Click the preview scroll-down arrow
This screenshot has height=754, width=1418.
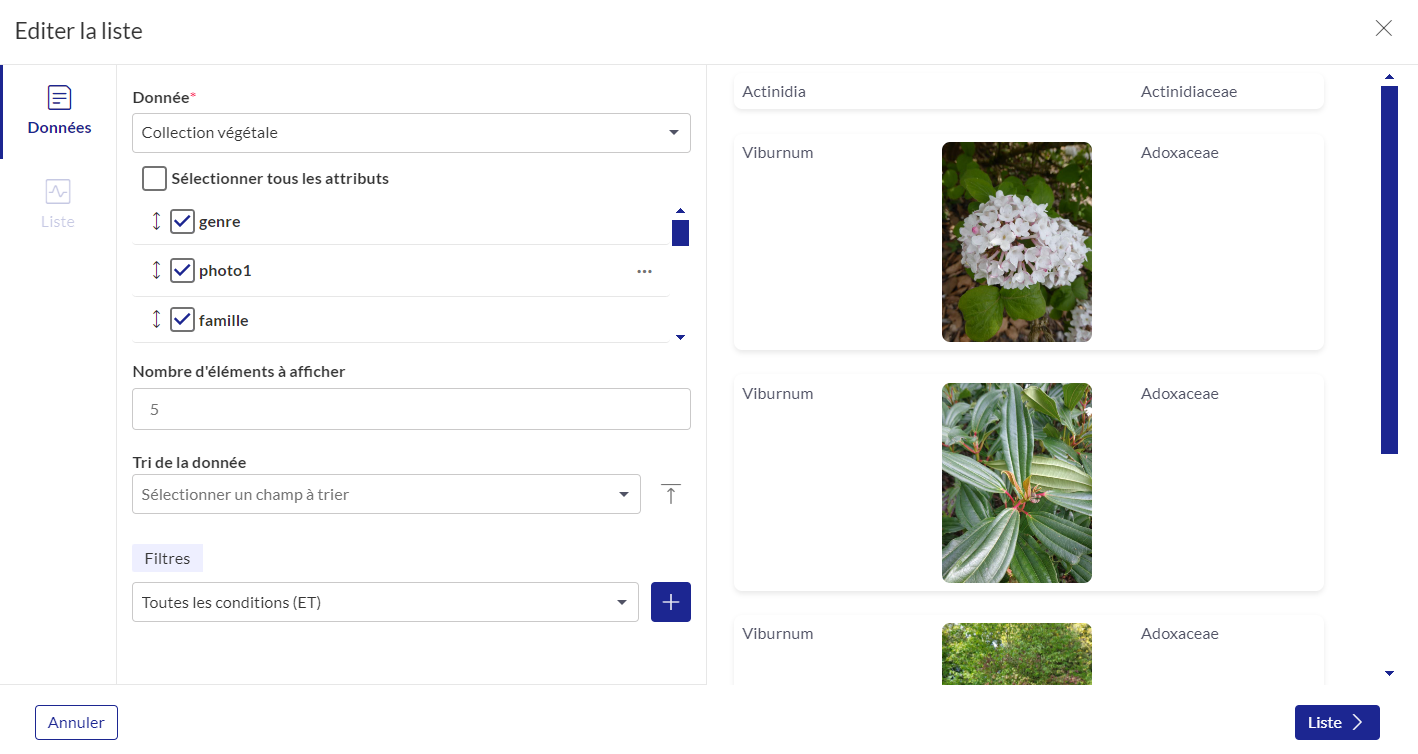point(1389,673)
